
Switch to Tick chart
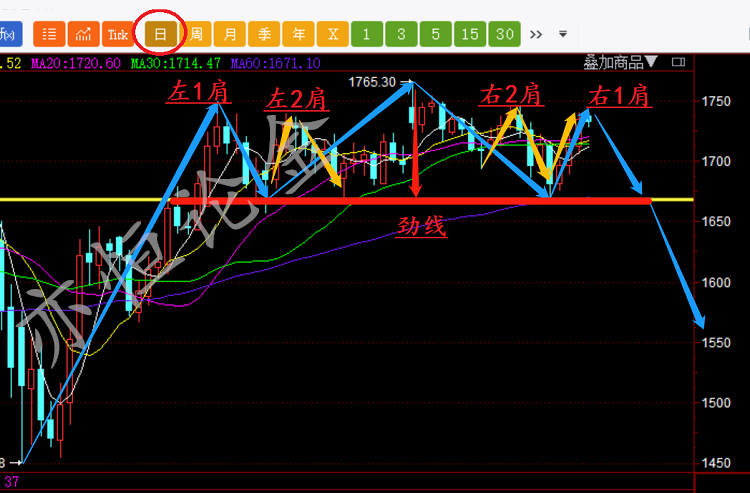point(118,34)
